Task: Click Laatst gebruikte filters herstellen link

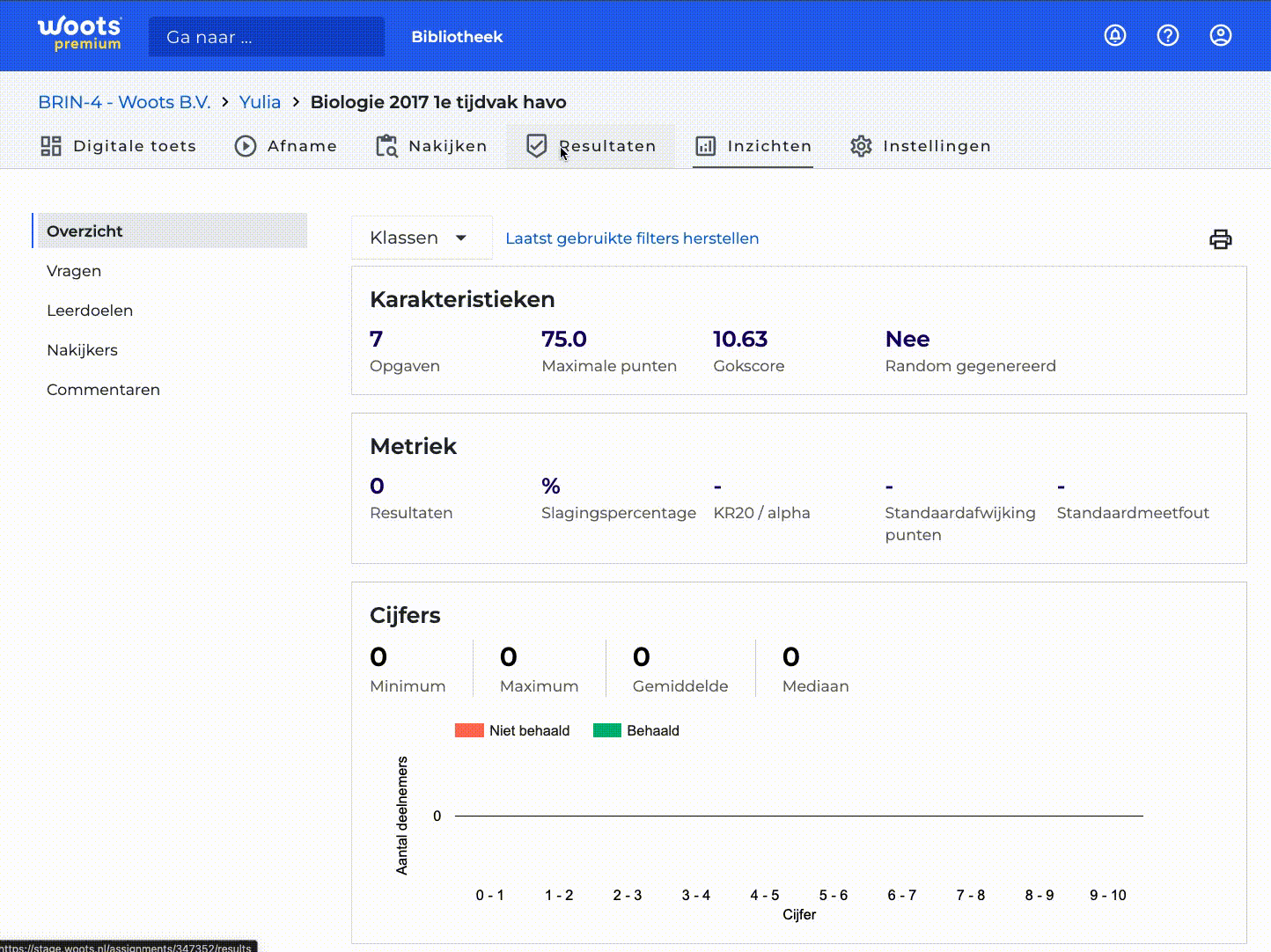Action: coord(632,238)
